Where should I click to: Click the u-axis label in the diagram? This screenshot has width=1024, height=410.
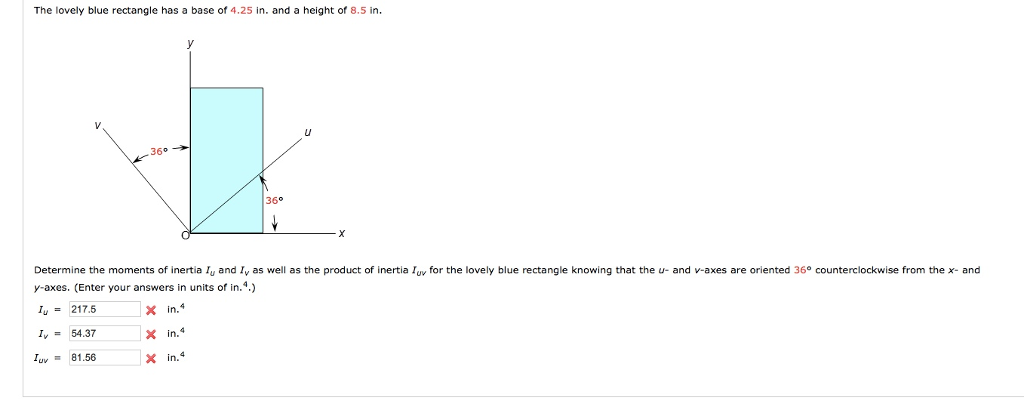click(x=310, y=130)
